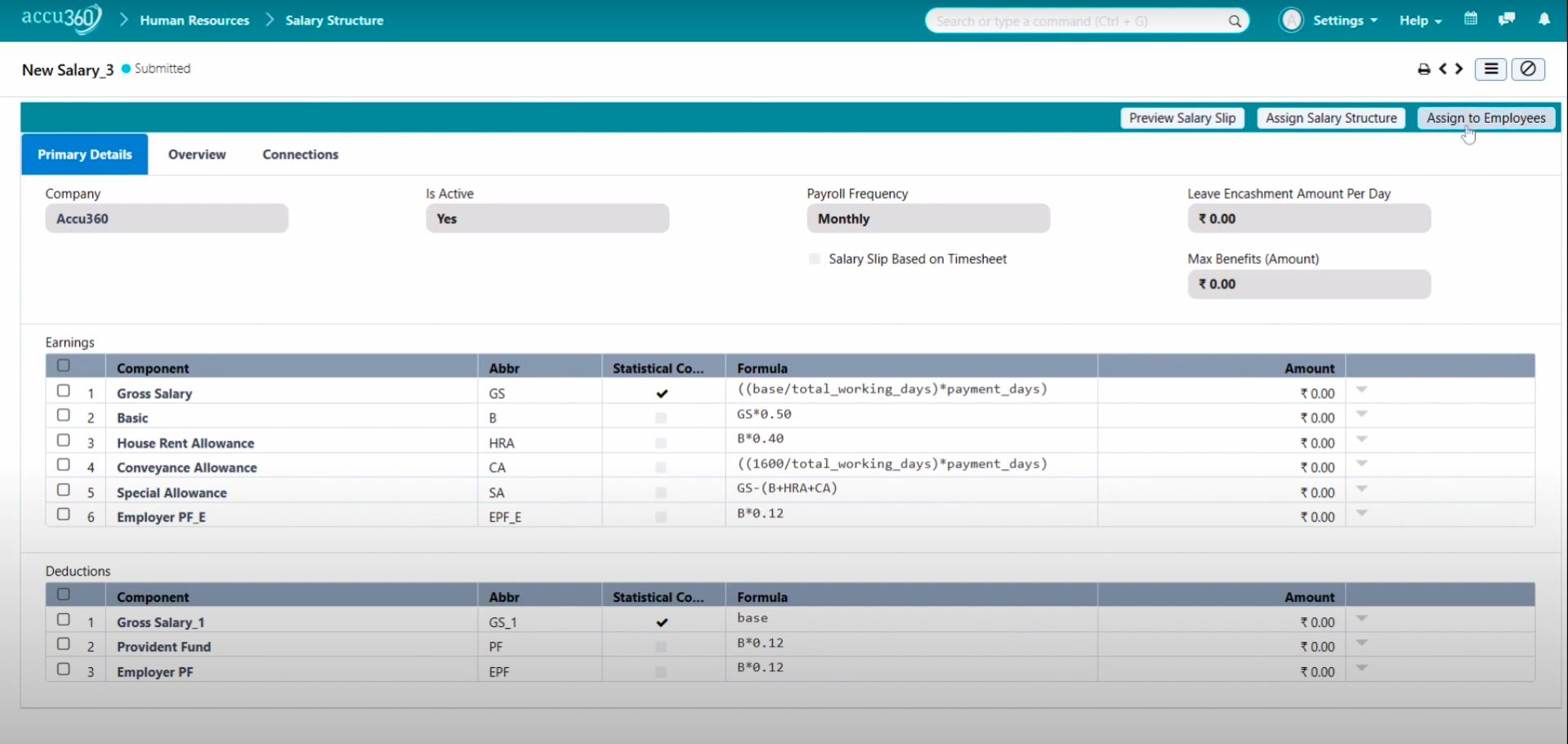Expand the Conveyance Allowance row arrow
1568x744 pixels.
(x=1361, y=464)
